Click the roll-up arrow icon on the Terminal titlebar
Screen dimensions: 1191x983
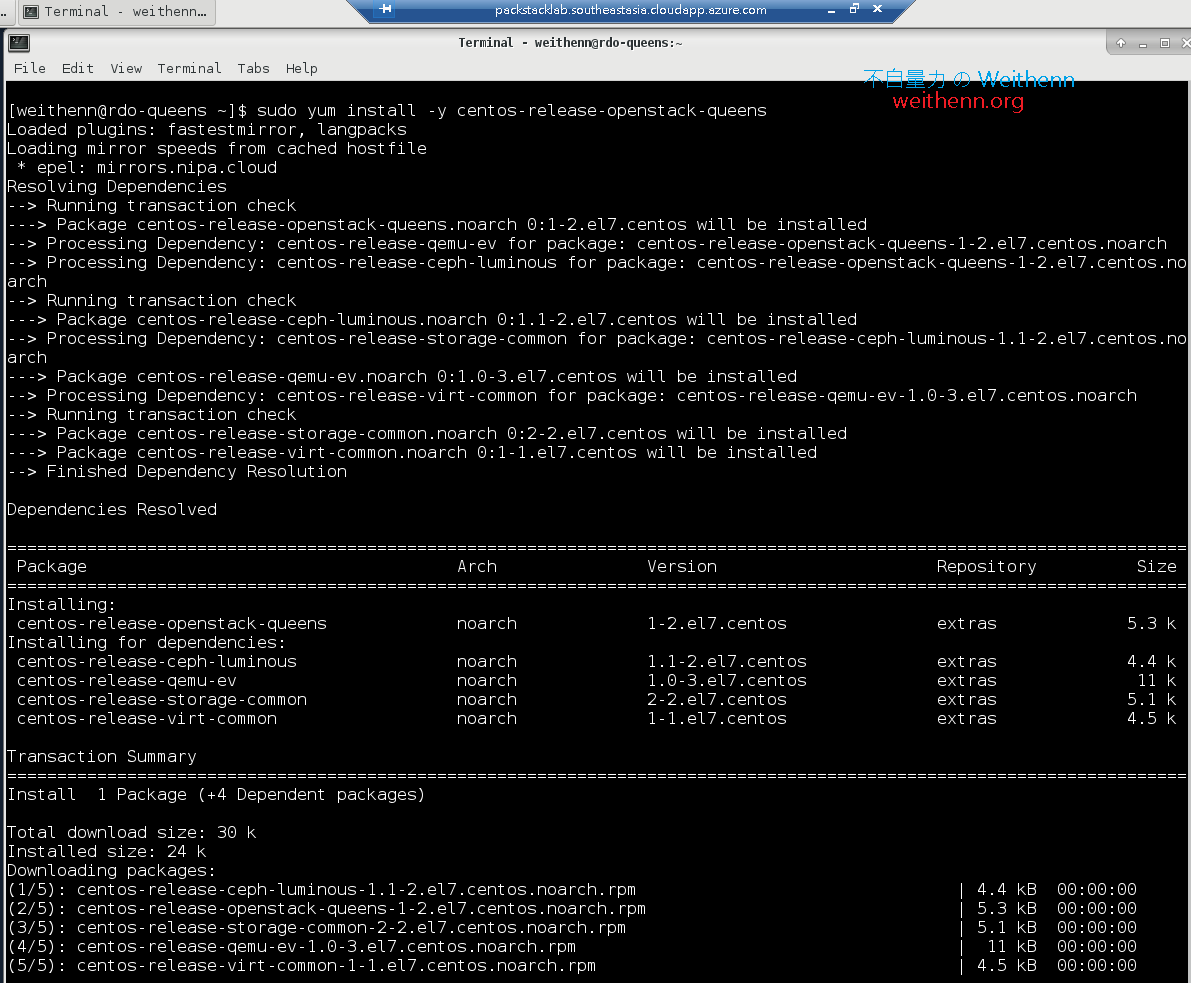coord(1122,44)
